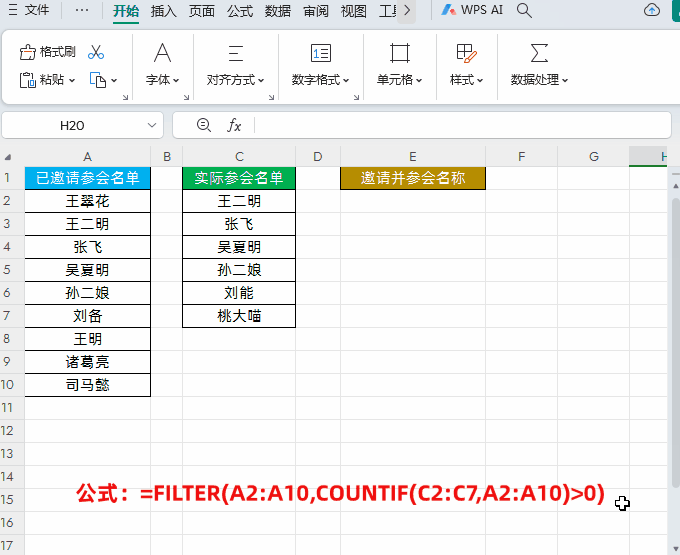Click the fx insert function icon
680x555 pixels.
[x=234, y=125]
